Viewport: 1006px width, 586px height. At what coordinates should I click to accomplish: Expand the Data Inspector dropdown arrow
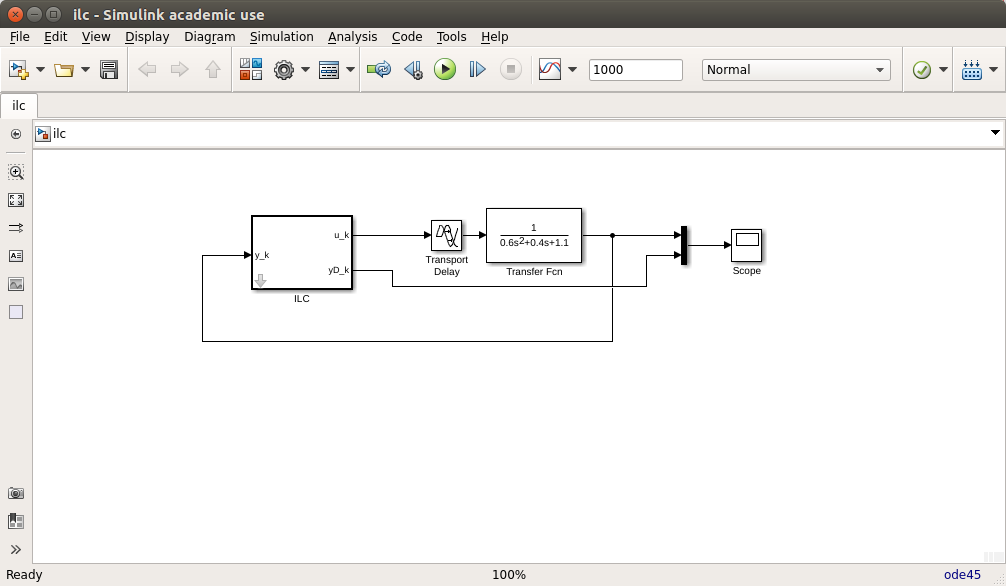pos(572,69)
